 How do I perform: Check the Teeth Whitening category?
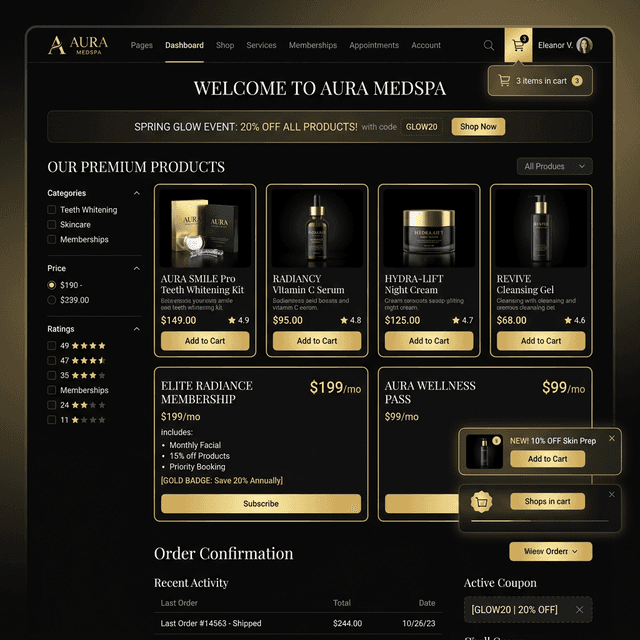(51, 210)
